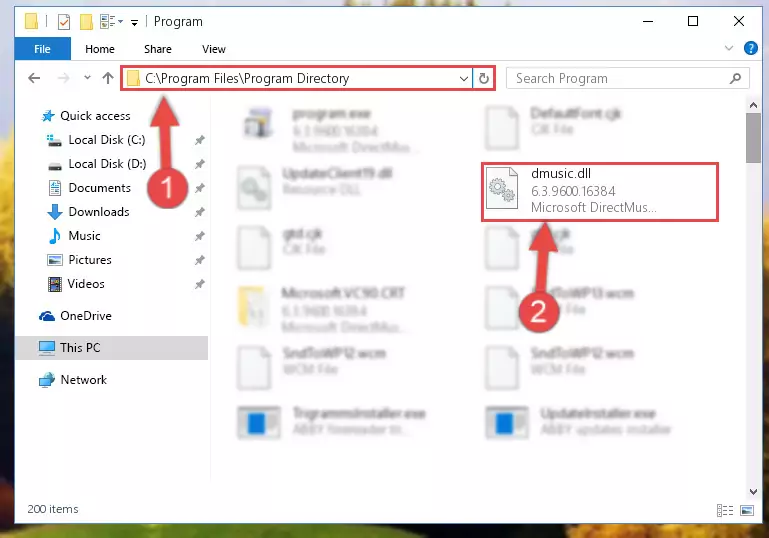Expand the ribbon with the chevron

click(729, 48)
